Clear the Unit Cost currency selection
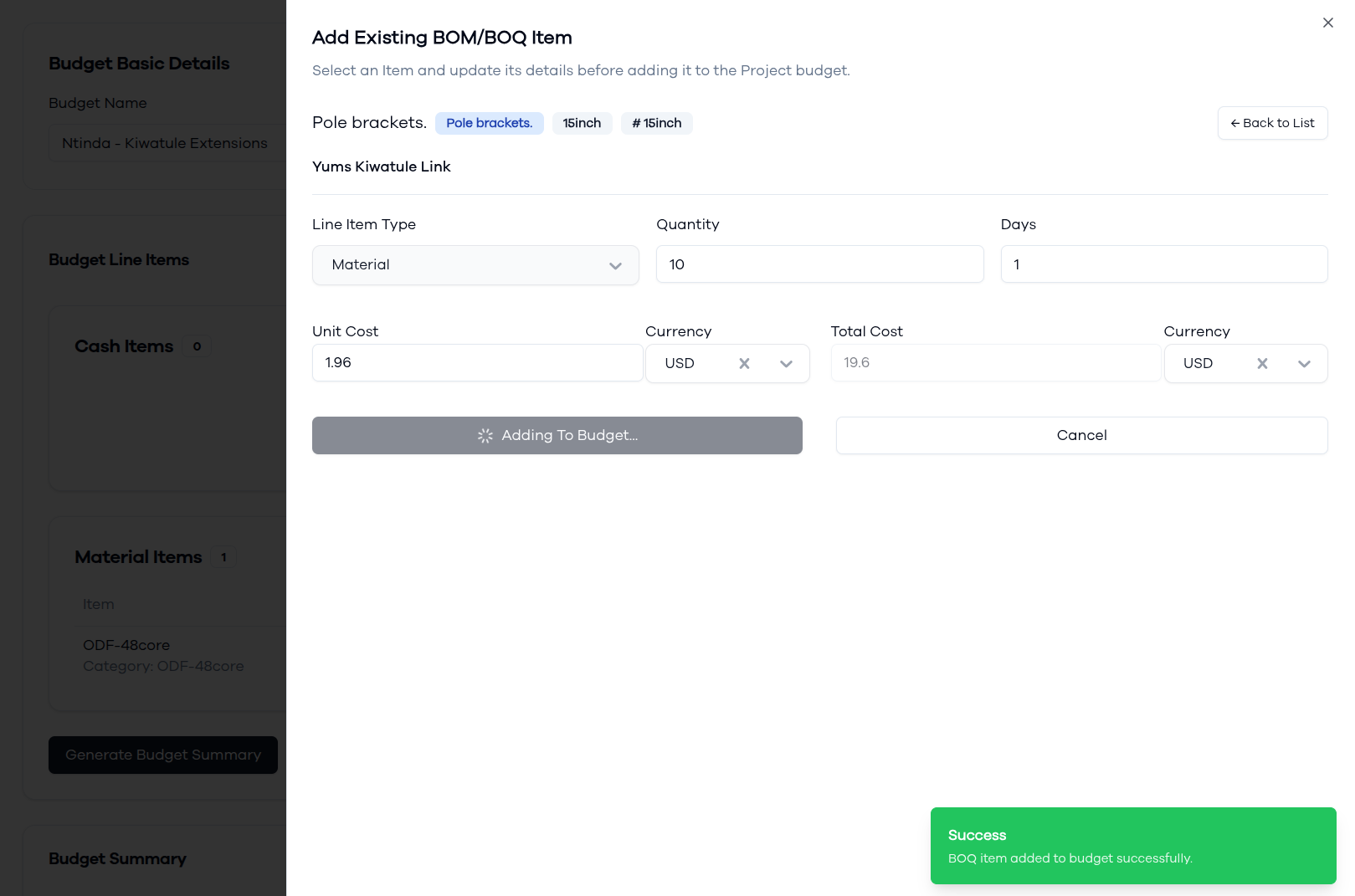 (x=744, y=363)
